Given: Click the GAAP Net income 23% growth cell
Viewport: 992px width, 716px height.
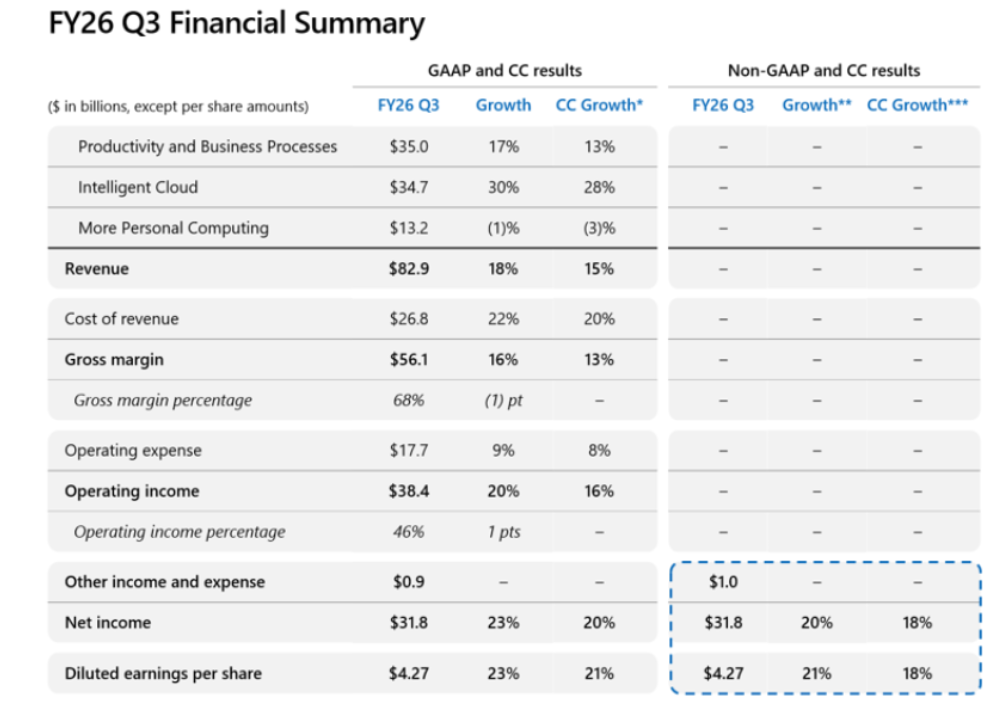Looking at the screenshot, I should point(504,623).
